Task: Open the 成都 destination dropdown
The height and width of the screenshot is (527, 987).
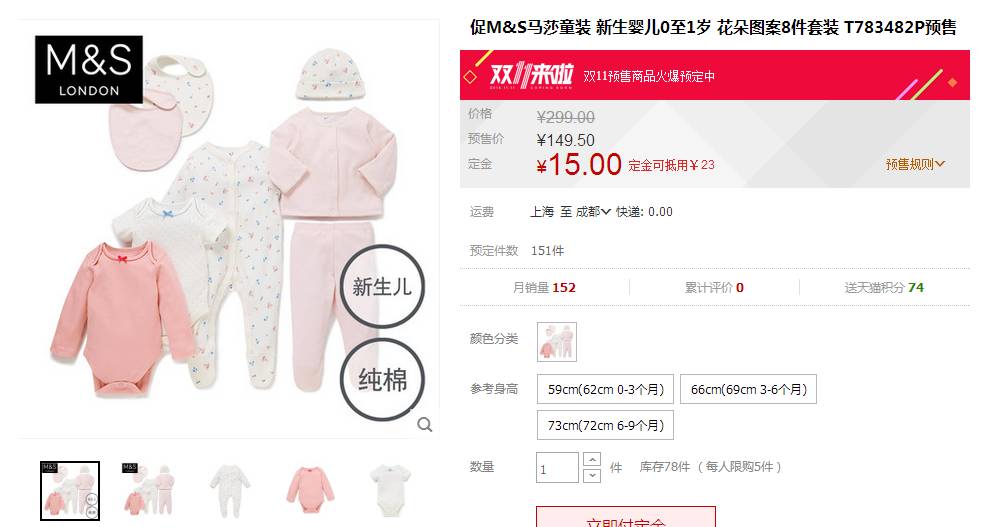Action: tap(593, 212)
